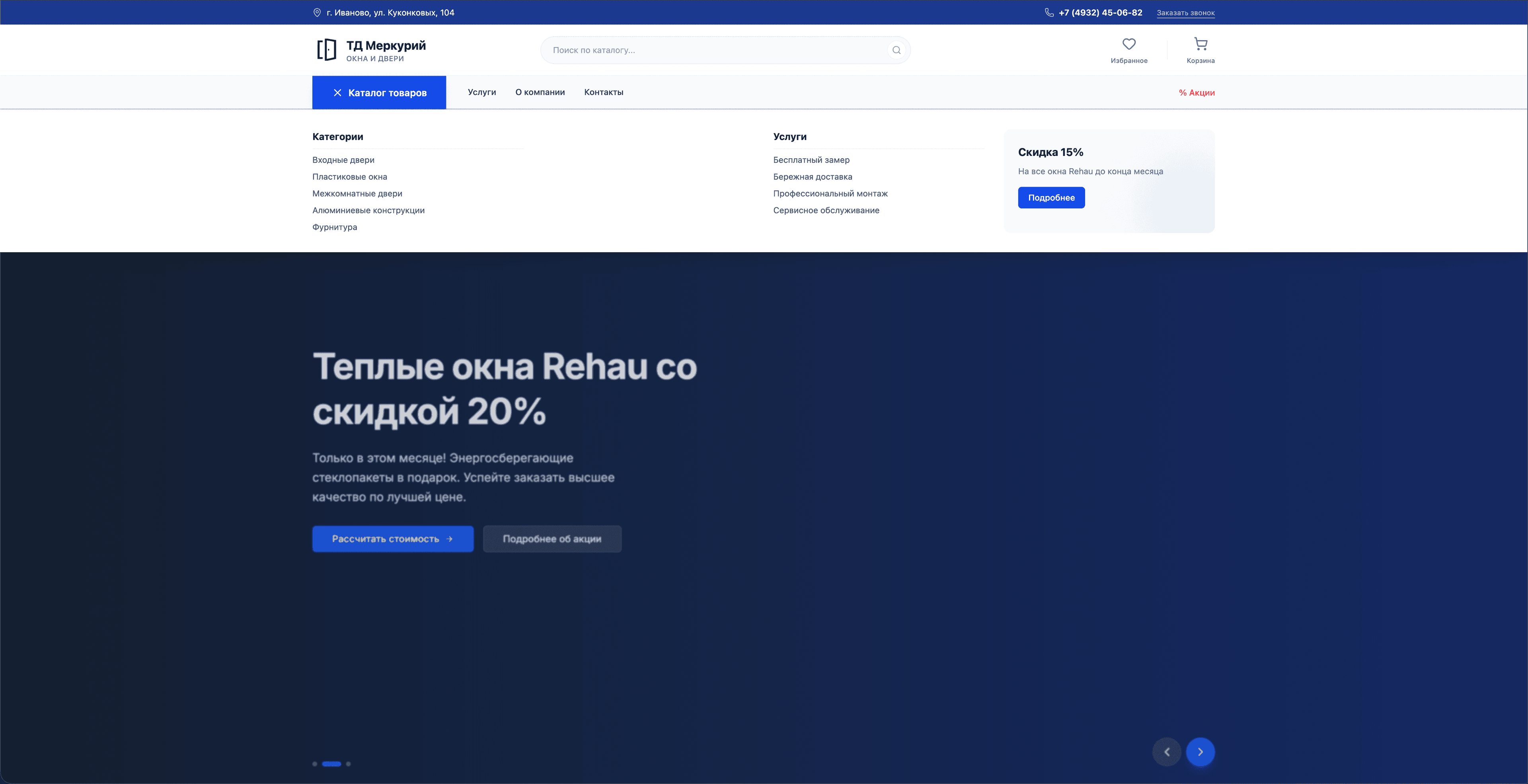The height and width of the screenshot is (784, 1528).
Task: Select the first slider dot
Action: click(x=314, y=764)
